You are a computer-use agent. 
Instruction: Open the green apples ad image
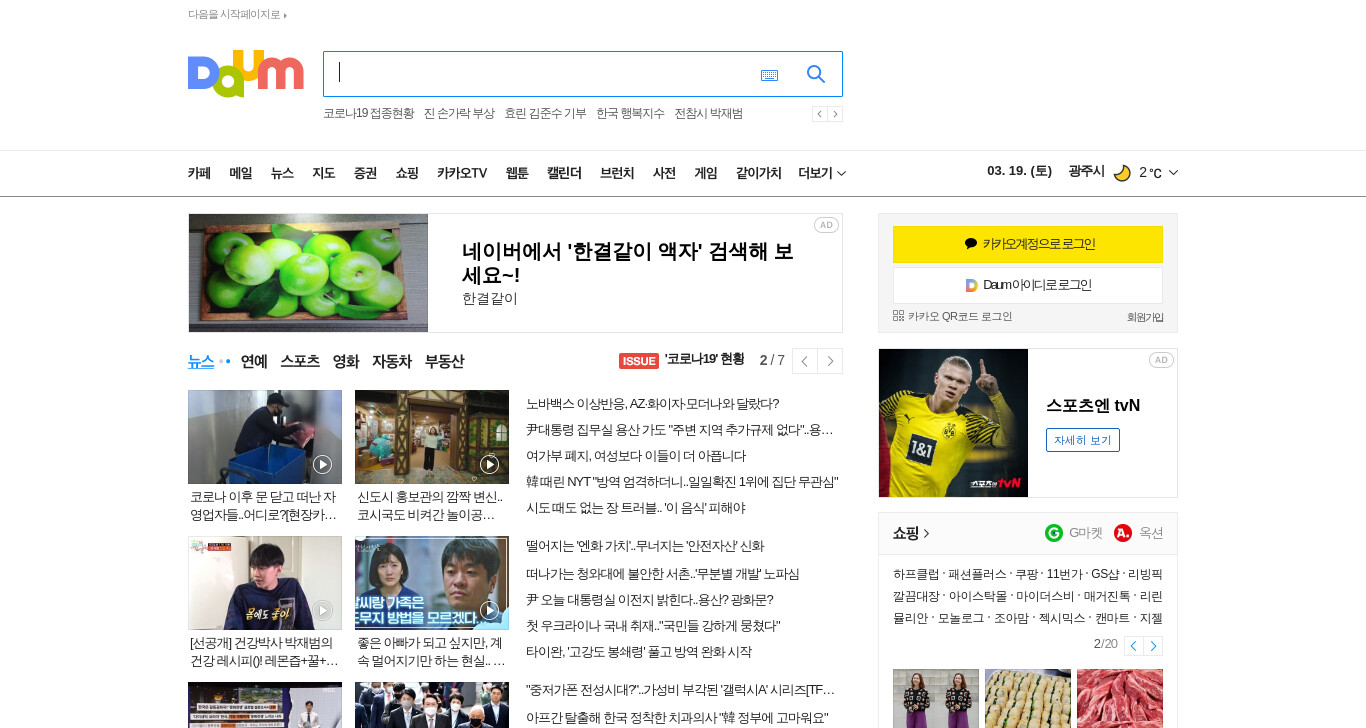308,273
